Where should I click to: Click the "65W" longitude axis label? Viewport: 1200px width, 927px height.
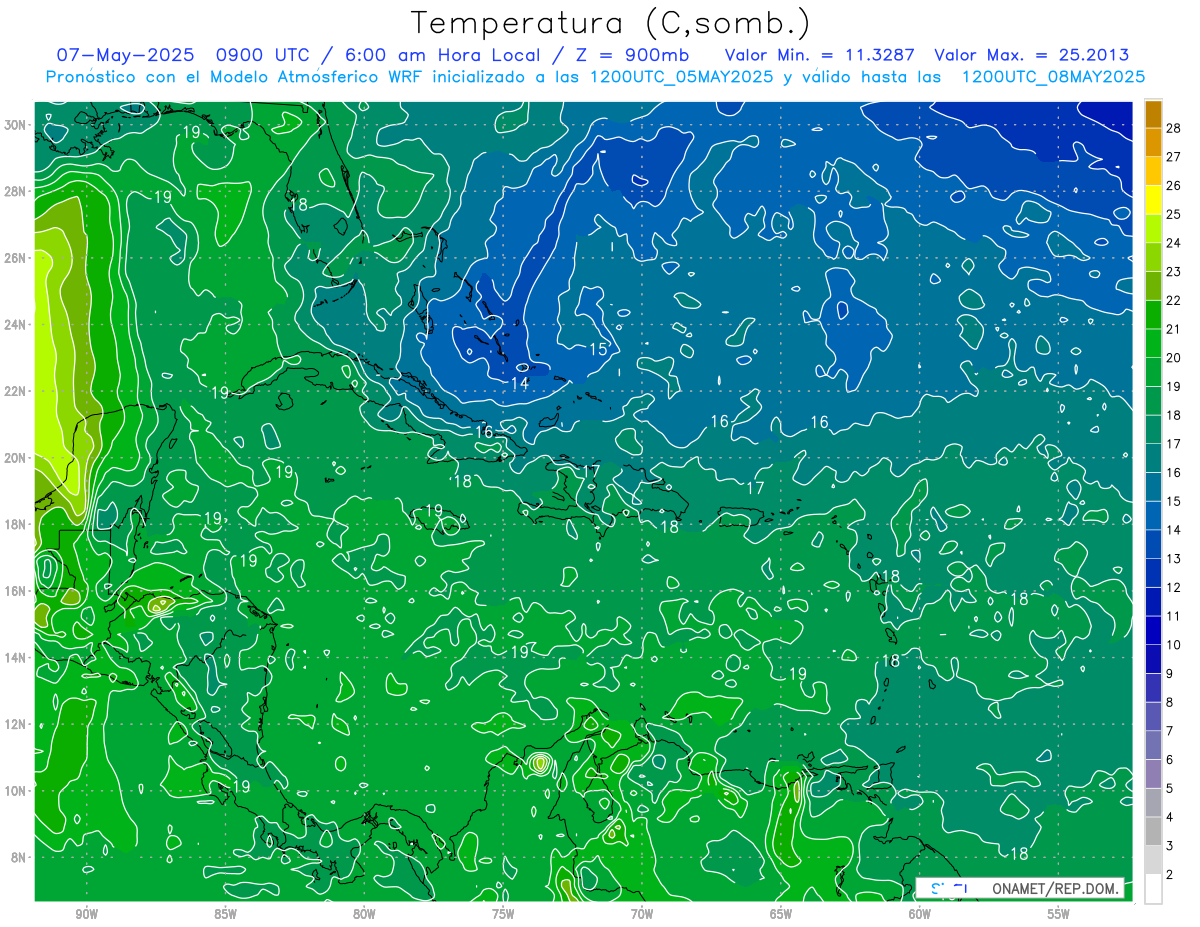781,914
